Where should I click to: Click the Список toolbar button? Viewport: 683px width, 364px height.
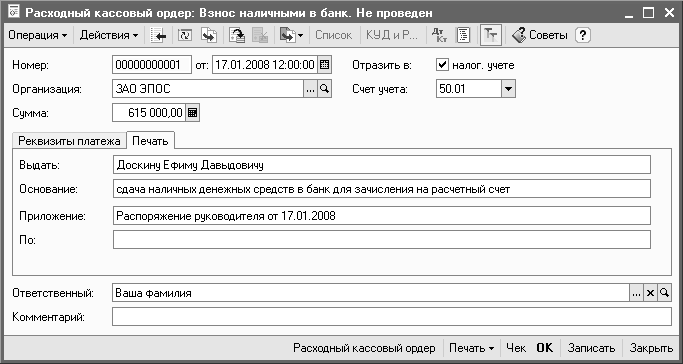coord(333,36)
